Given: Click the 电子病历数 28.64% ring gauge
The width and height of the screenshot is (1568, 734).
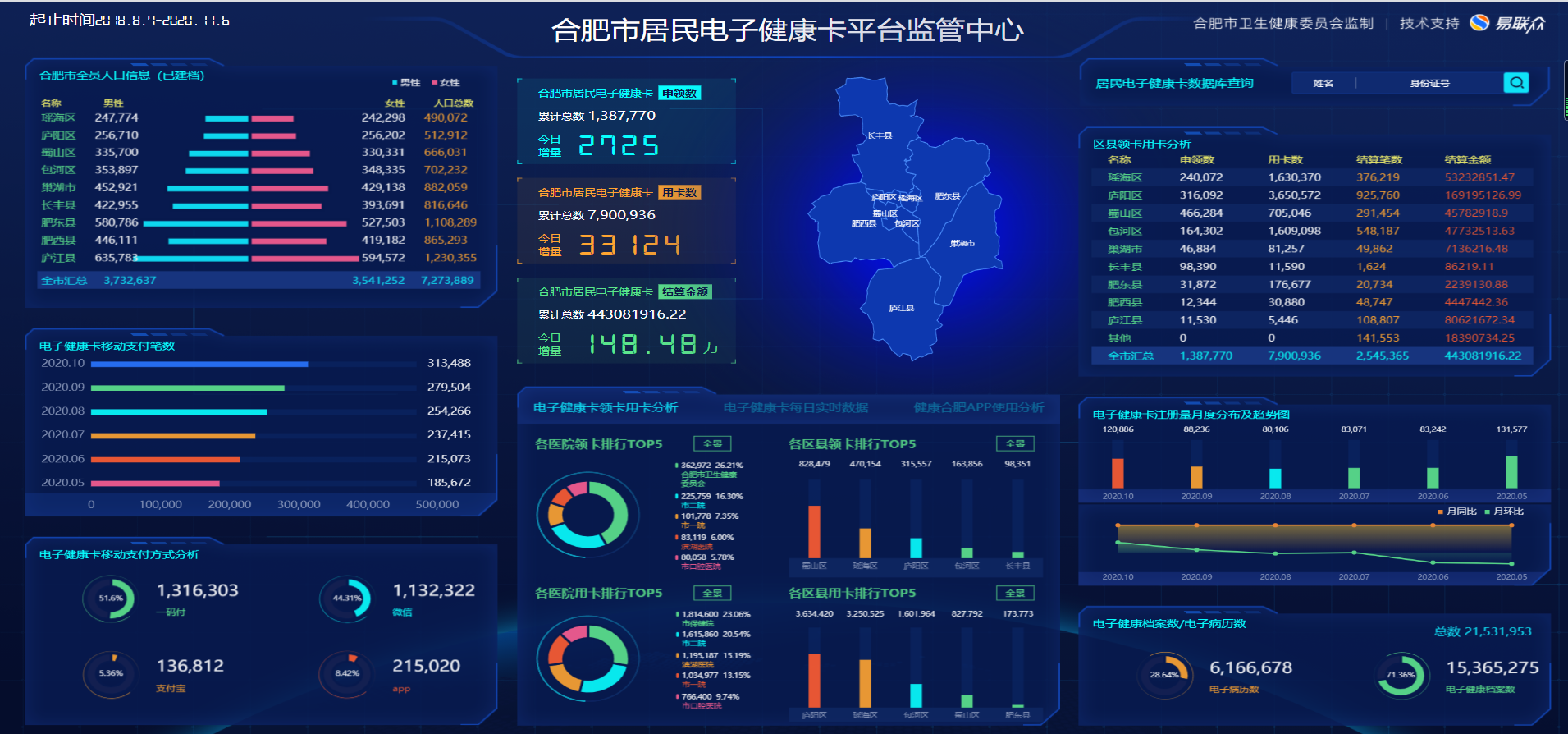Looking at the screenshot, I should click(1164, 675).
